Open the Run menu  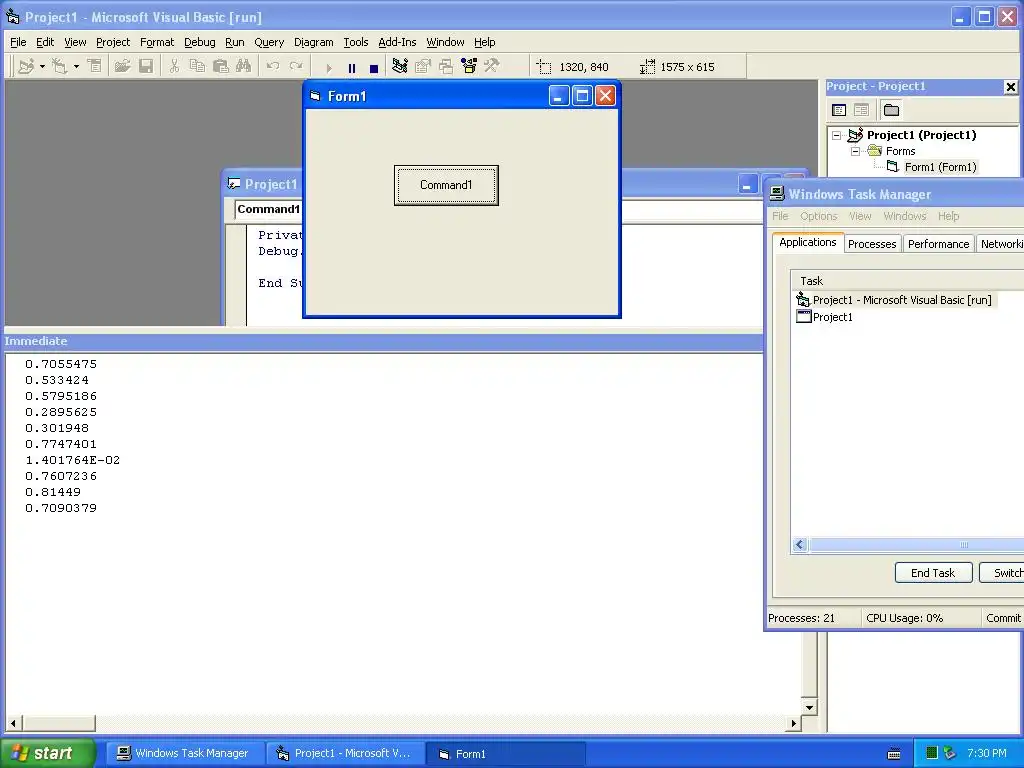[x=234, y=42]
